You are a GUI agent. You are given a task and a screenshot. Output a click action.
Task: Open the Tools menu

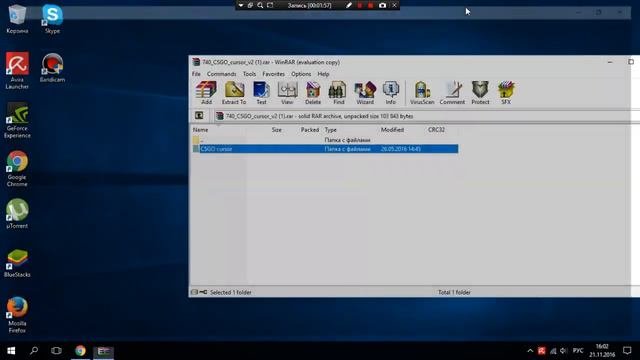coord(249,74)
